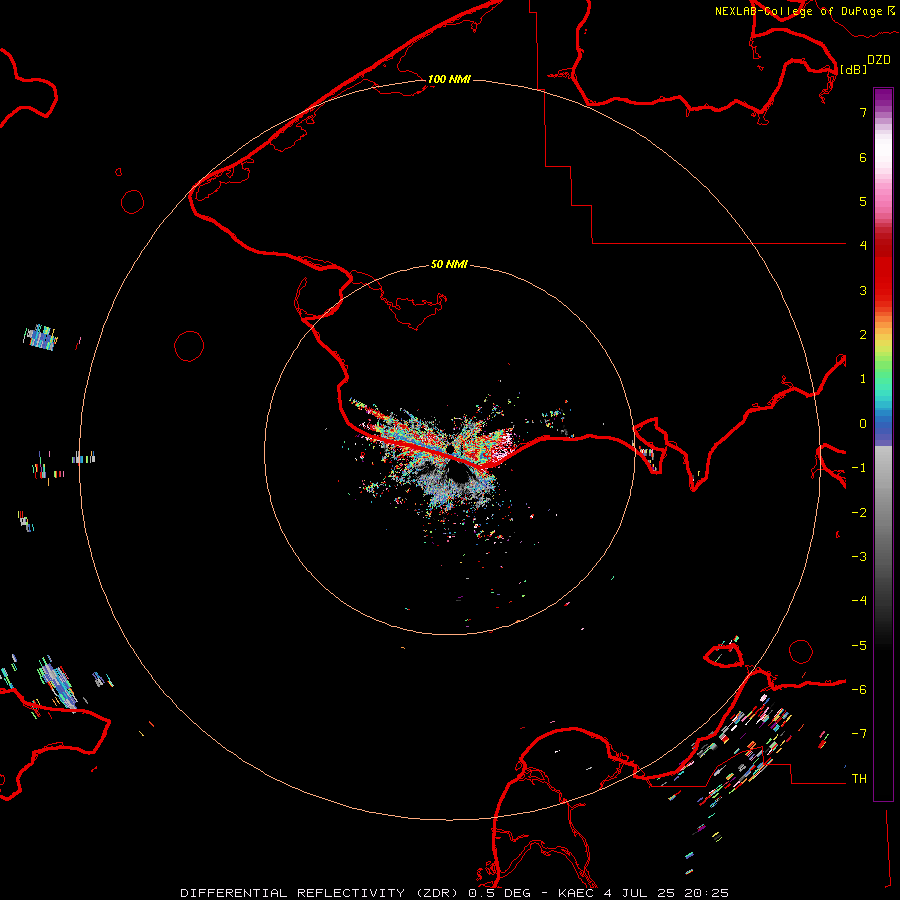Click the -7 dB tick on color scale
The width and height of the screenshot is (900, 900).
pos(859,734)
